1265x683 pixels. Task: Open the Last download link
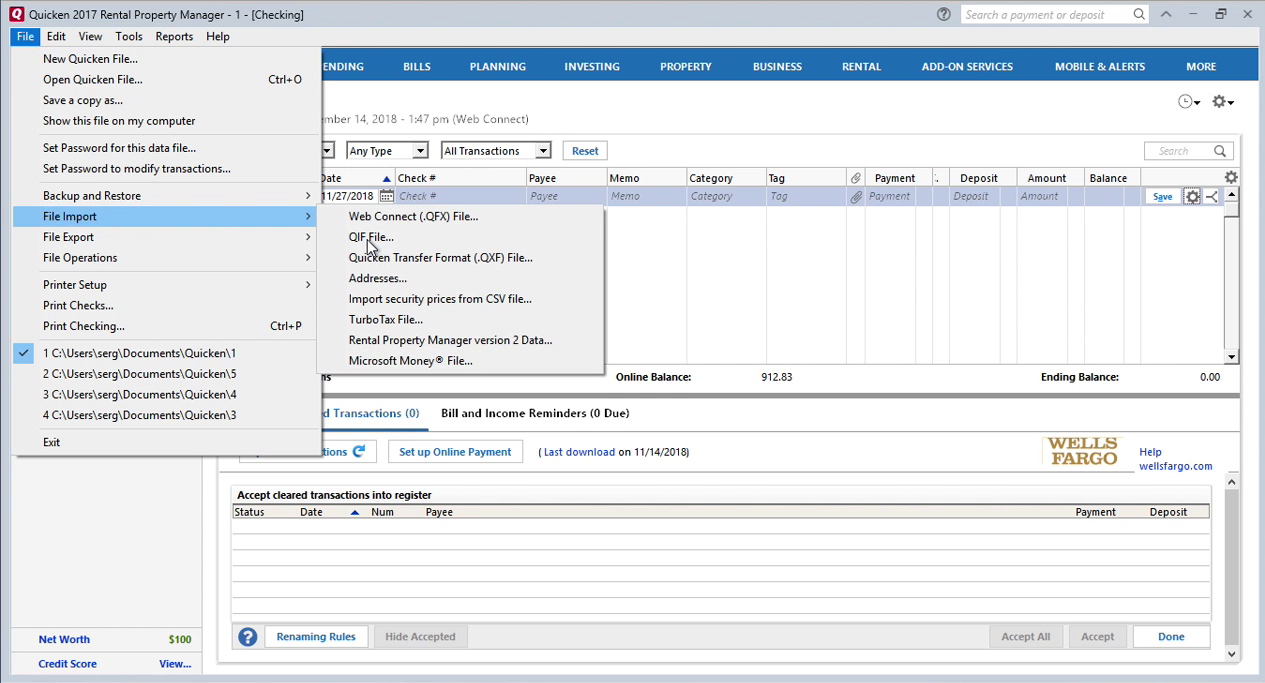point(580,452)
